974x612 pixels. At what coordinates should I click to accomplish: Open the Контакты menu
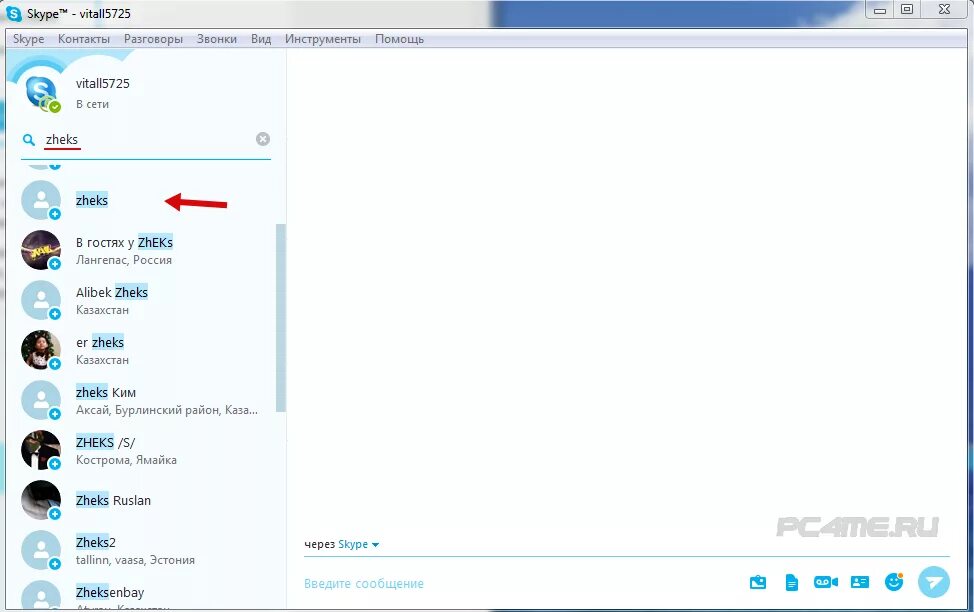(x=84, y=39)
